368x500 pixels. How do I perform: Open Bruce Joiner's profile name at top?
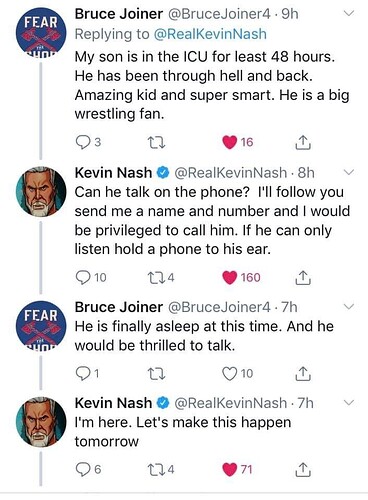pos(119,14)
